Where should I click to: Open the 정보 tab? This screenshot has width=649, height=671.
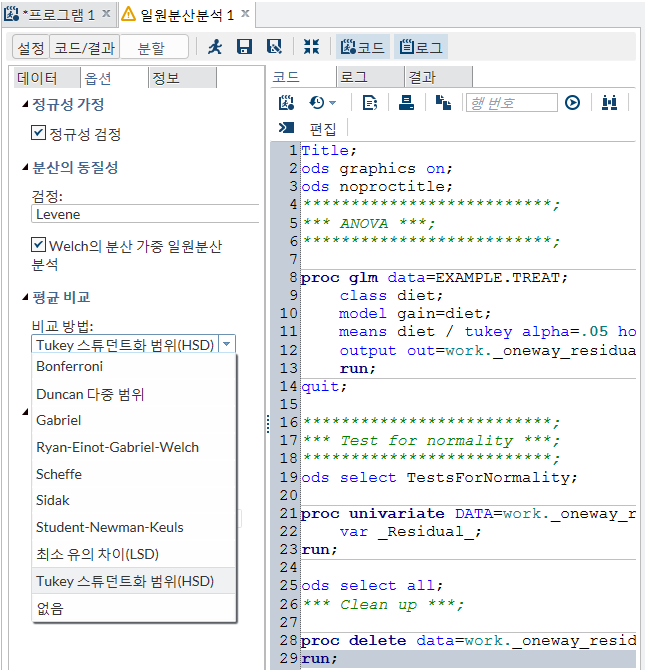point(183,78)
